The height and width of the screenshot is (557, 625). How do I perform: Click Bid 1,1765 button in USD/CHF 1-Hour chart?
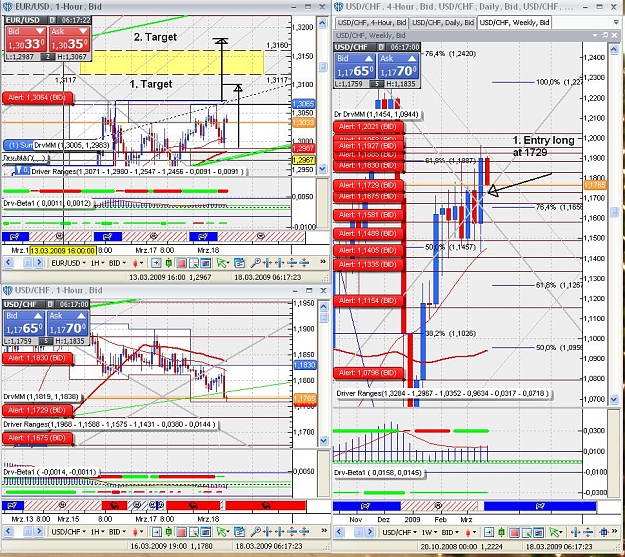24,323
